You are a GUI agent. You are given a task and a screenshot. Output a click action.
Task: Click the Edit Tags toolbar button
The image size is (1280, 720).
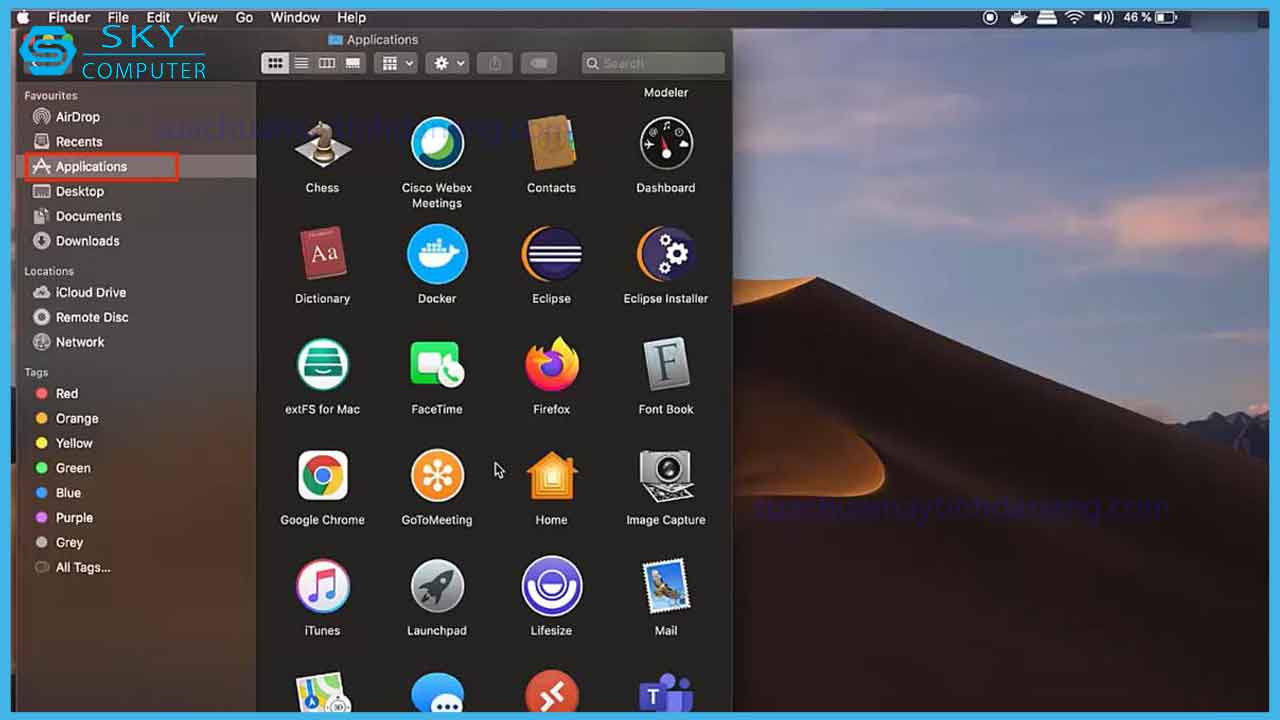point(539,63)
